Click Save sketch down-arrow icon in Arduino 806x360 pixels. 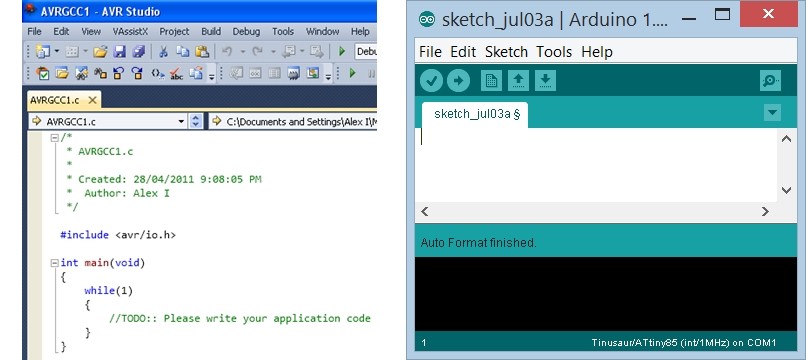coord(545,81)
